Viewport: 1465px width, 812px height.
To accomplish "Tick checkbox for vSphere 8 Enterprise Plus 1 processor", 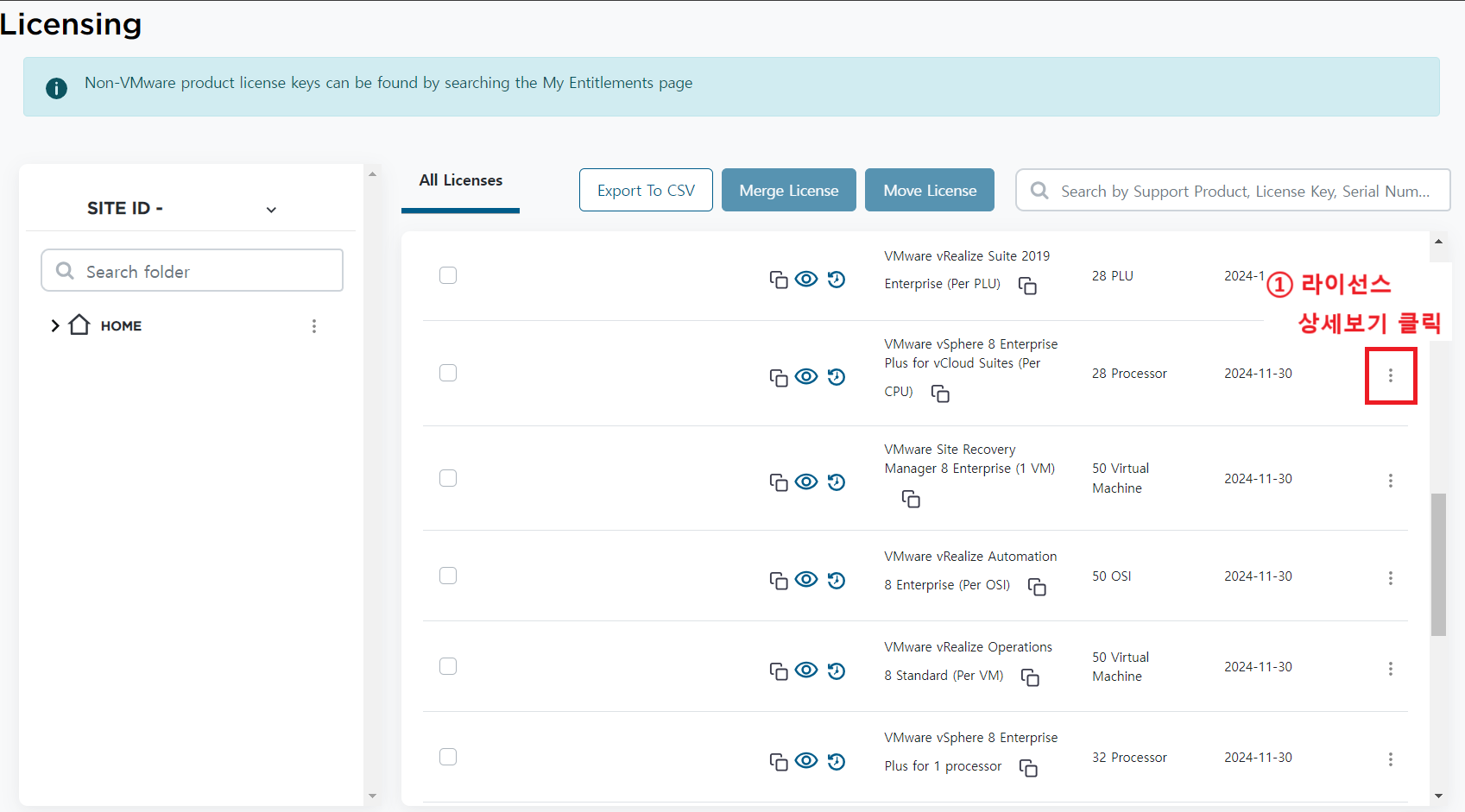I will click(x=448, y=757).
